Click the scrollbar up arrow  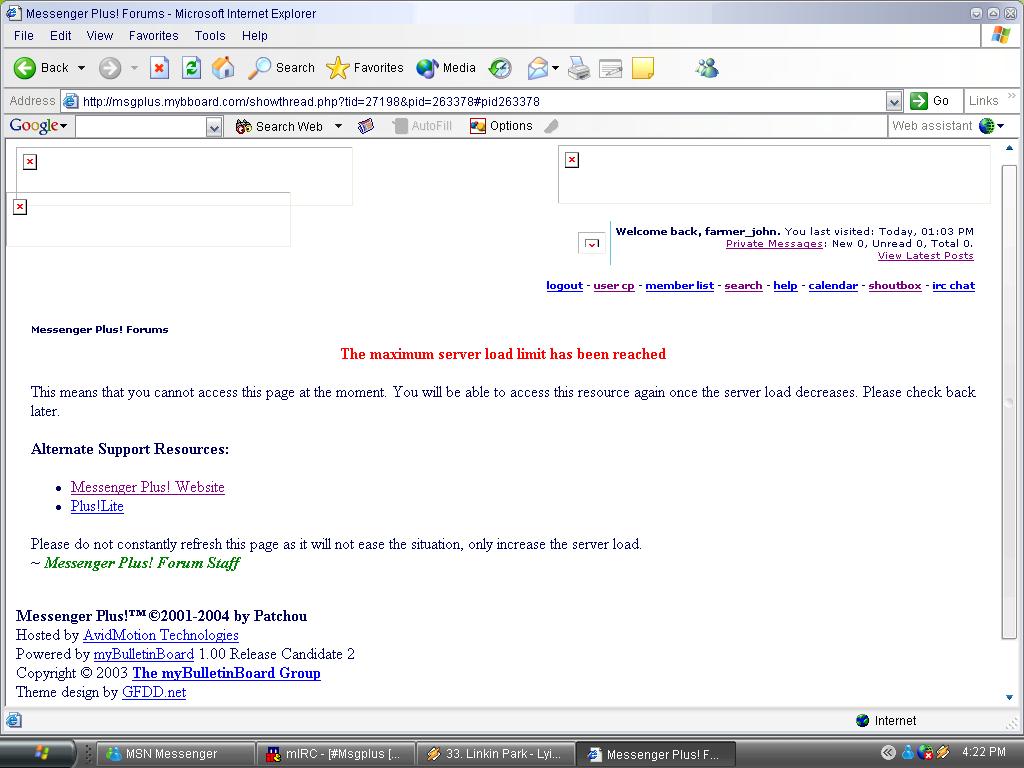point(1010,149)
